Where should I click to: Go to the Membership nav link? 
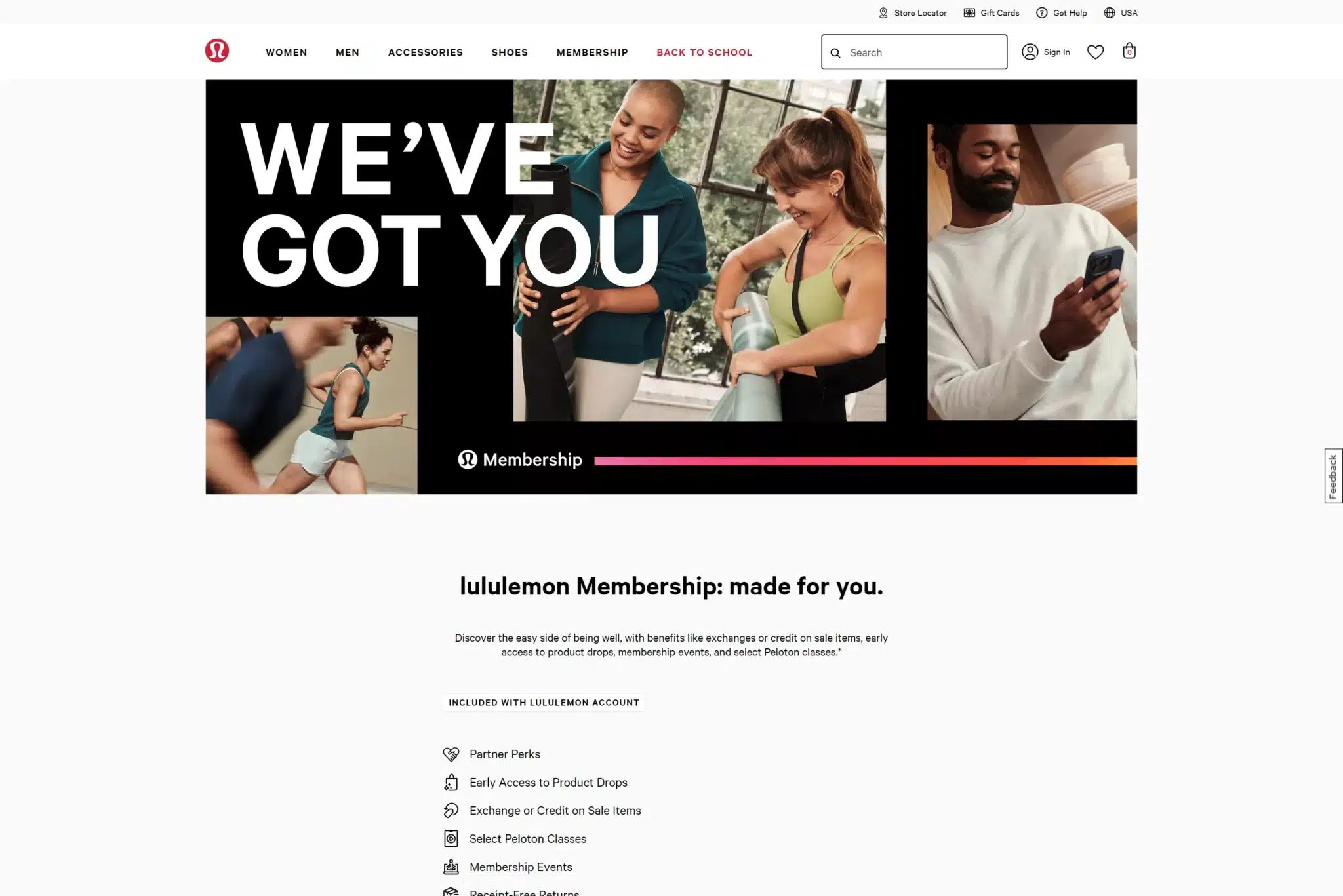point(592,52)
